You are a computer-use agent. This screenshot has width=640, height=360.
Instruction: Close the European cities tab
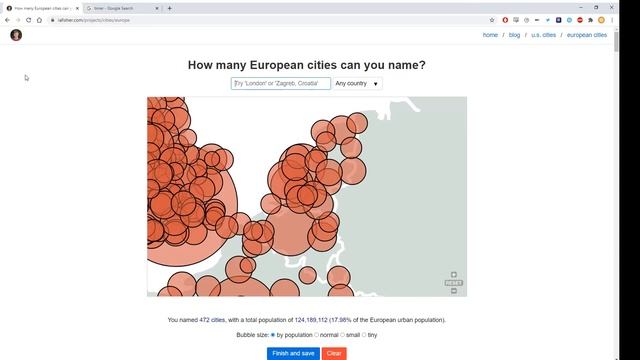click(x=77, y=8)
